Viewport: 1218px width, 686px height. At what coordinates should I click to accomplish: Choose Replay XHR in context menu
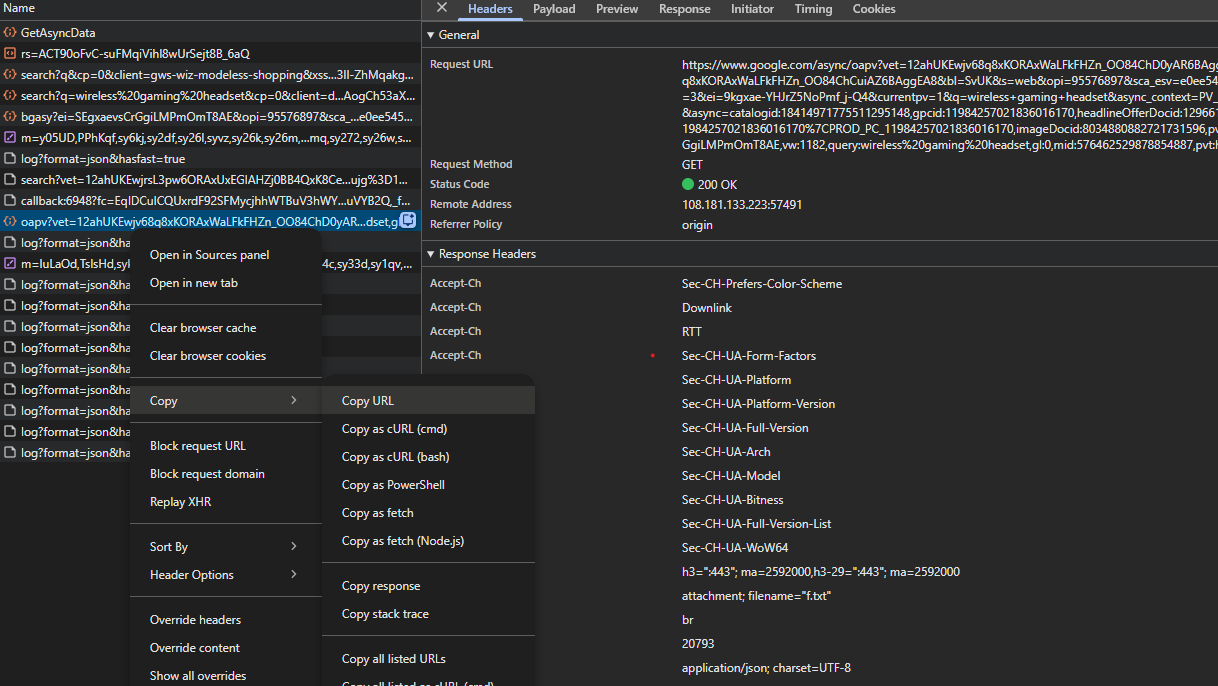click(x=181, y=502)
